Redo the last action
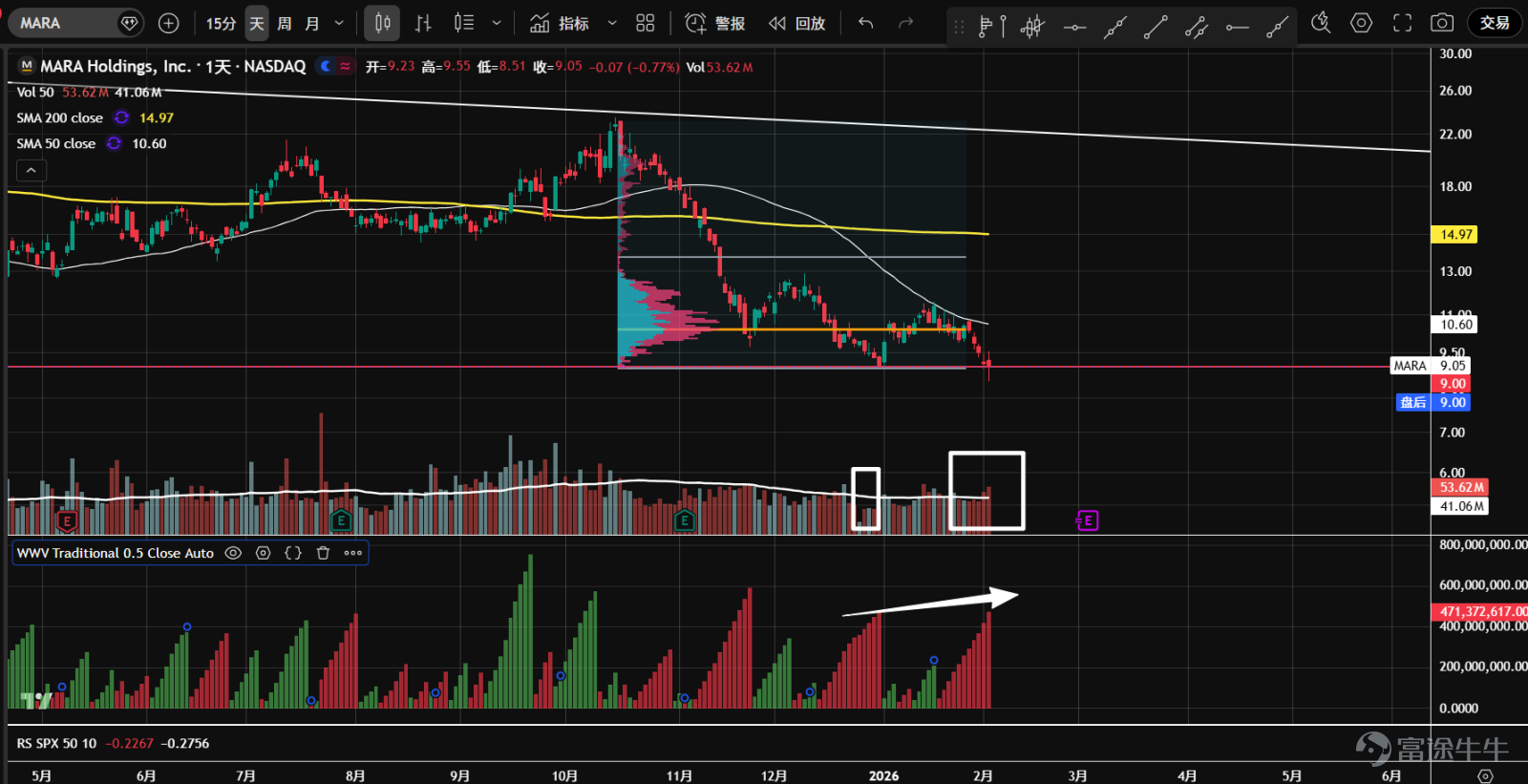 tap(905, 23)
